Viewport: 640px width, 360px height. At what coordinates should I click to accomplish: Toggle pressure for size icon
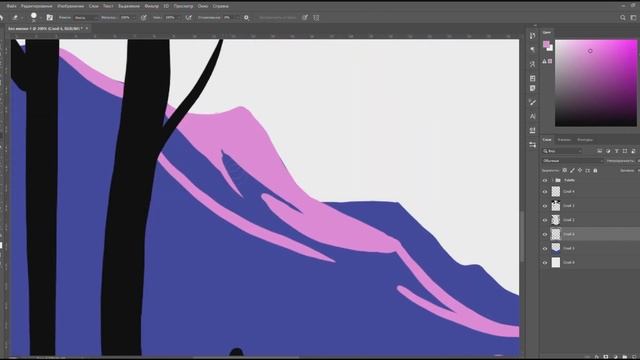305,18
